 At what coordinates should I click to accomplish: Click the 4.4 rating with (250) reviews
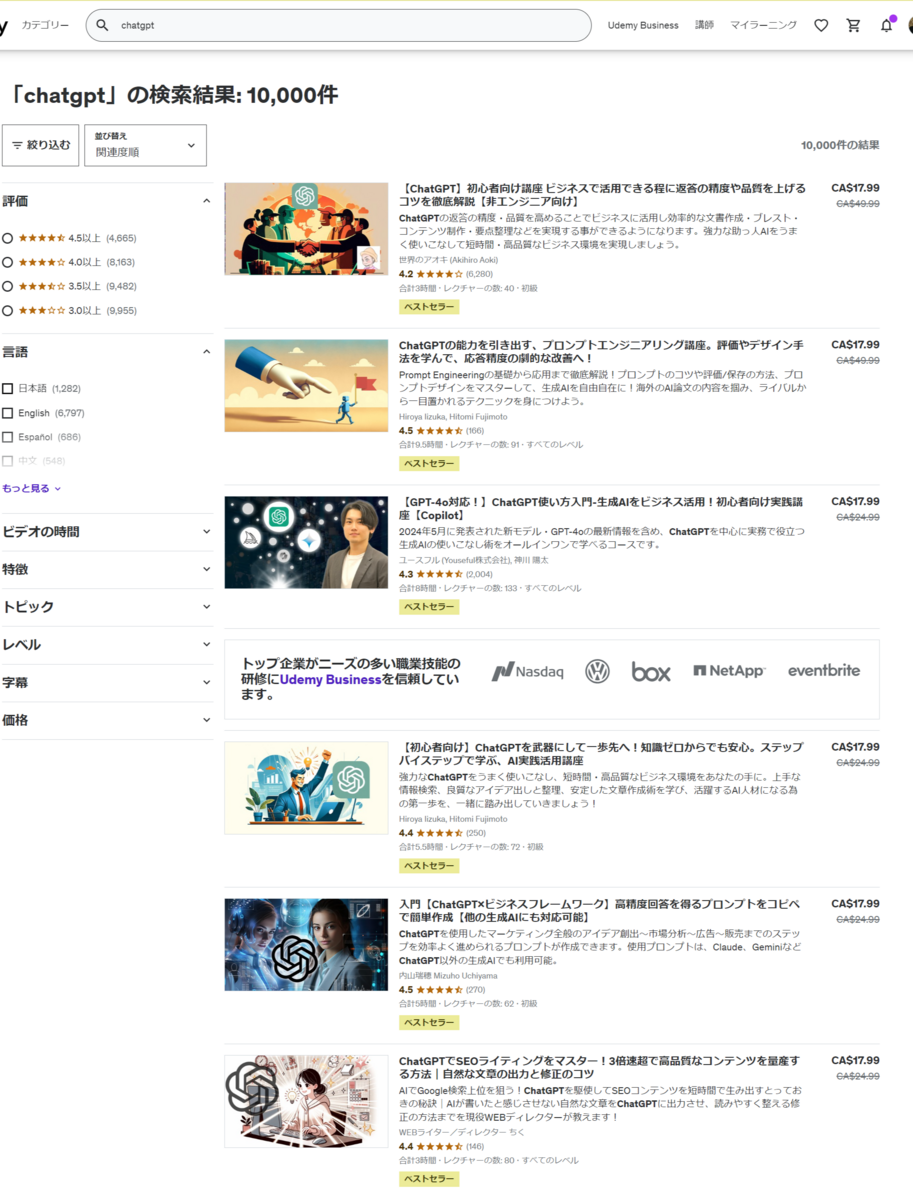(x=442, y=833)
